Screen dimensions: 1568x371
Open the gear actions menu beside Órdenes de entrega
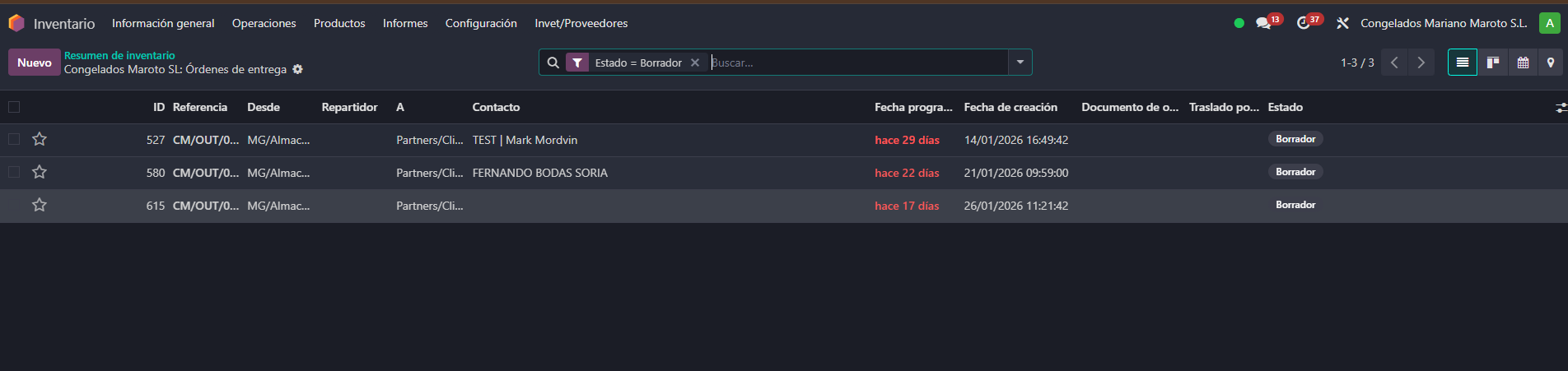click(x=298, y=69)
